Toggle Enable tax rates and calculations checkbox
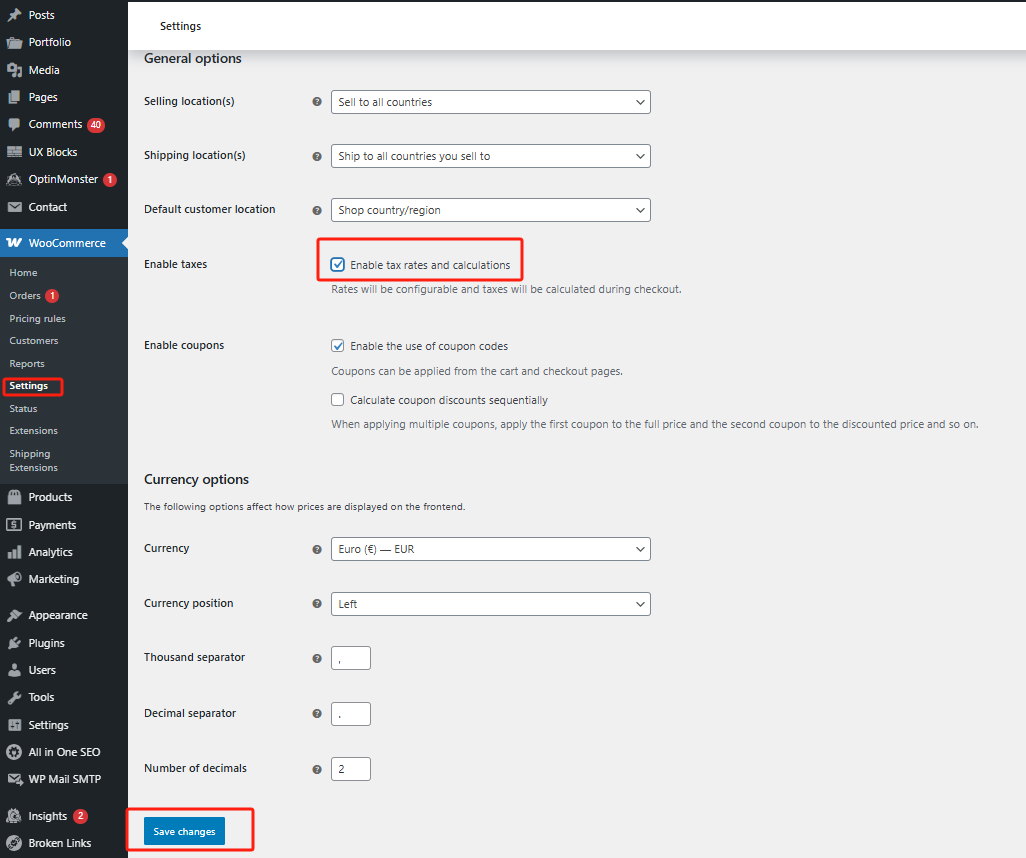The height and width of the screenshot is (858, 1026). click(x=338, y=265)
